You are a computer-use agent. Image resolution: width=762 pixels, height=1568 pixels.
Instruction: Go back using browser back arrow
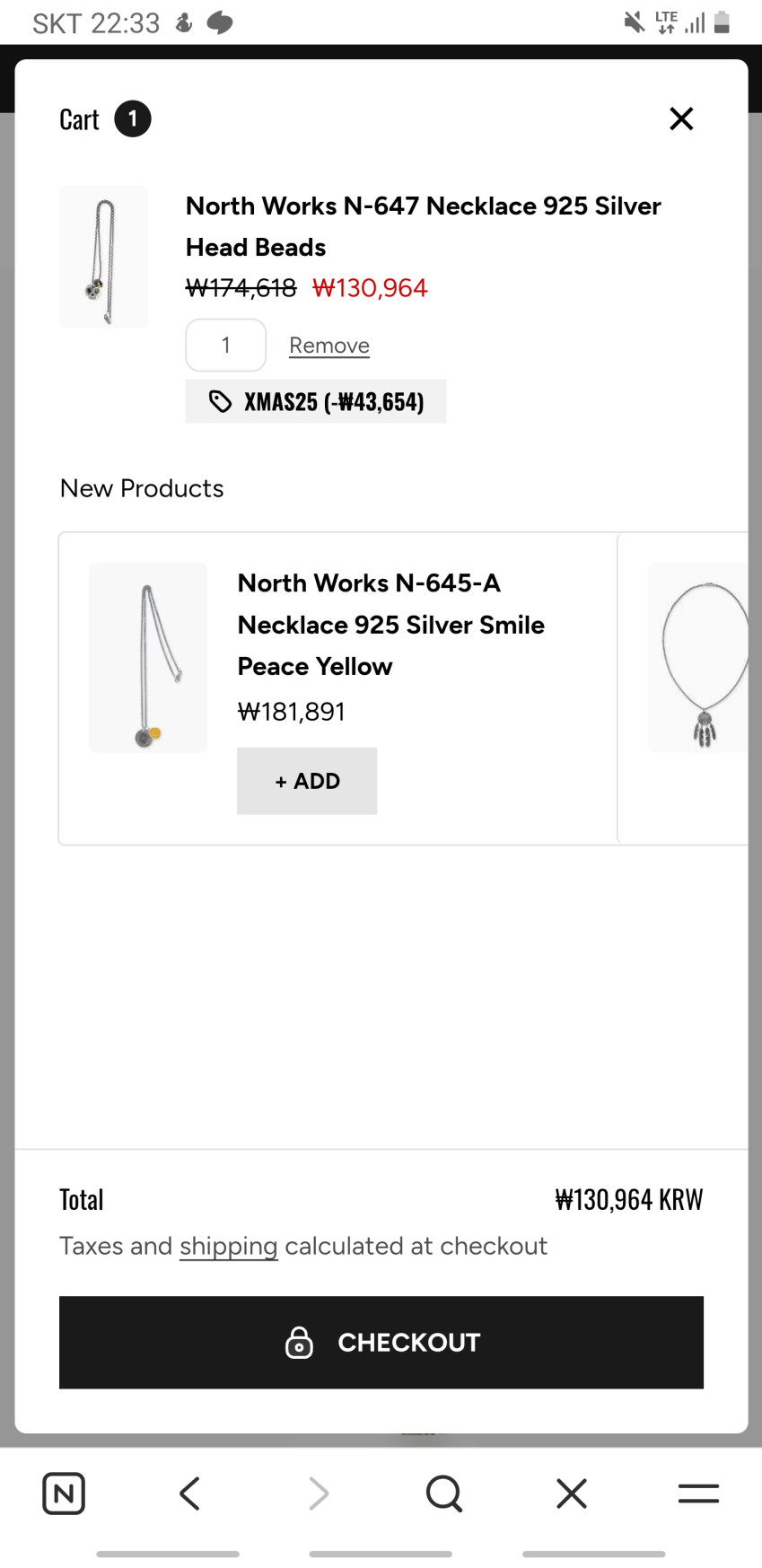pyautogui.click(x=190, y=1494)
